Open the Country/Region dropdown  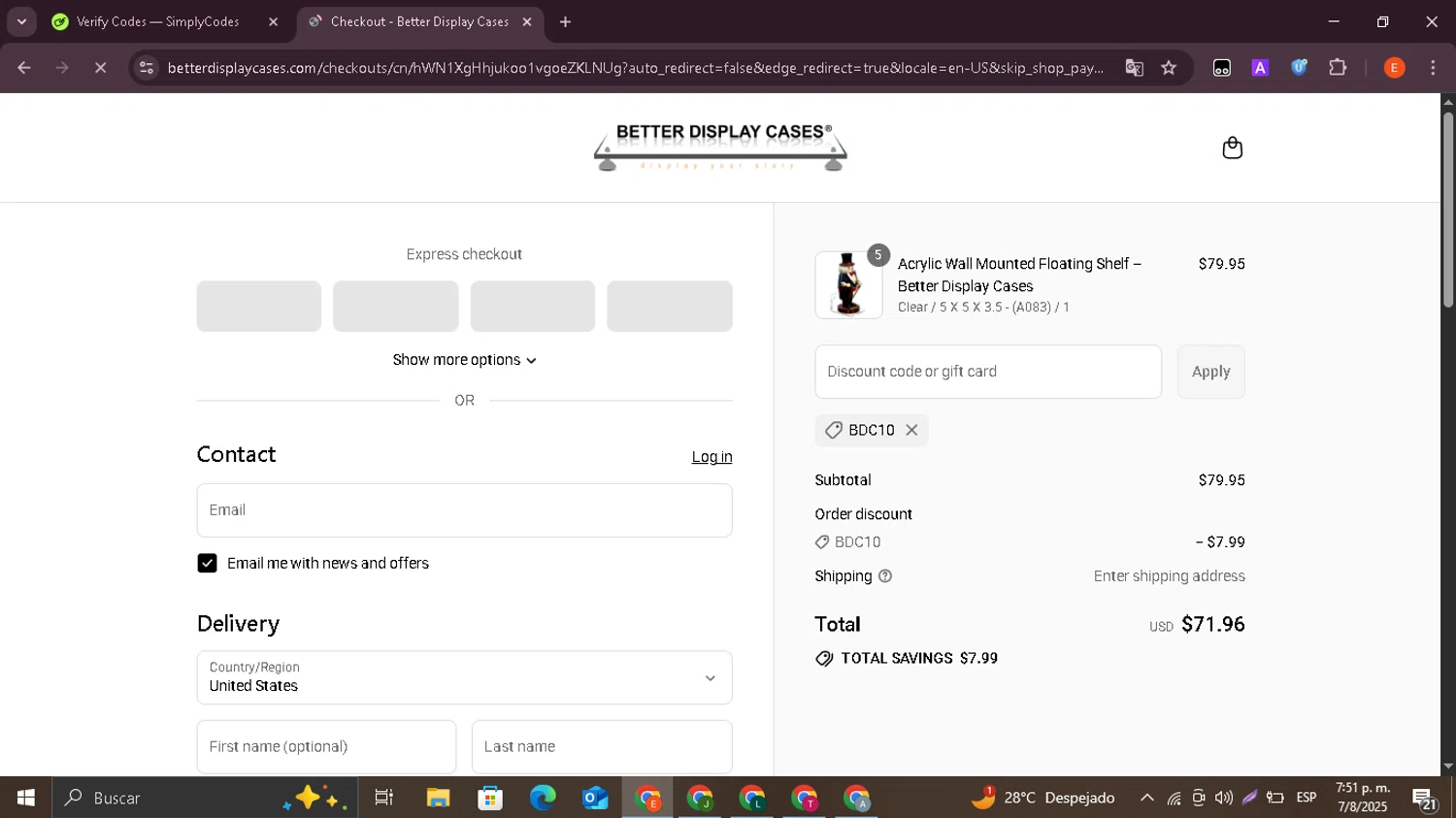(464, 677)
